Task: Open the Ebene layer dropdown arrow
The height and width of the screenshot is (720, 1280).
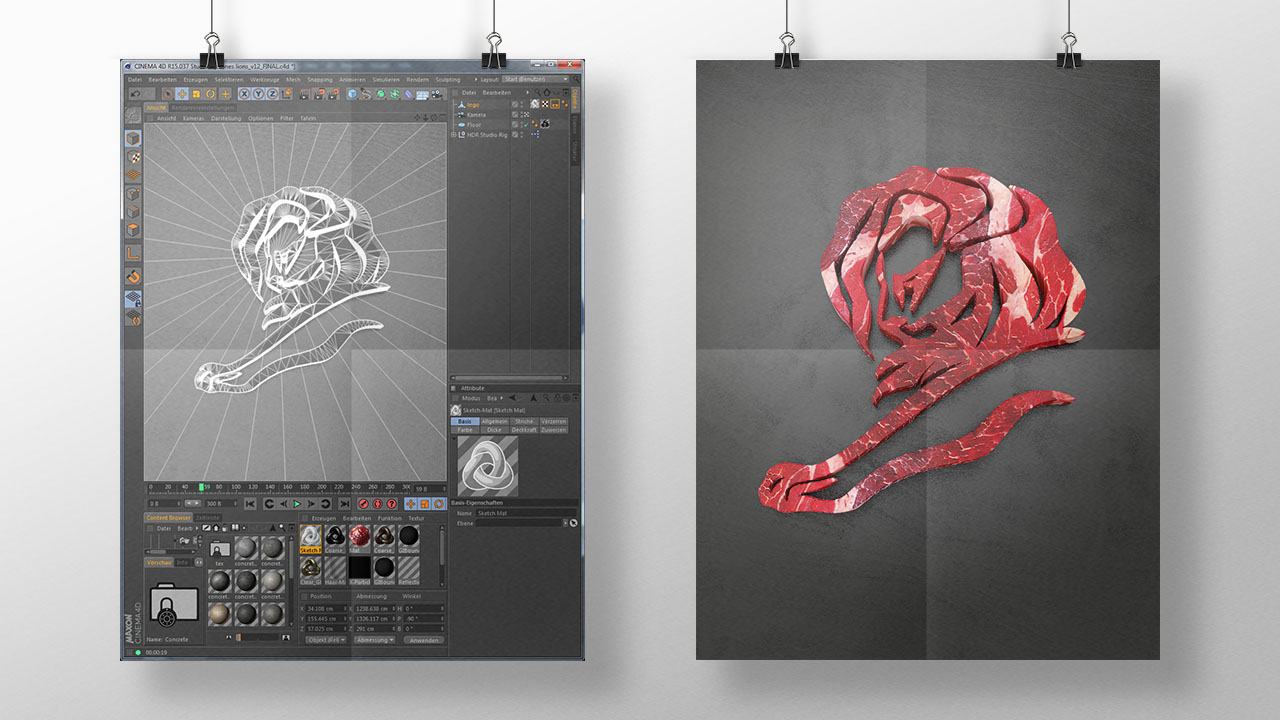Action: (x=565, y=523)
